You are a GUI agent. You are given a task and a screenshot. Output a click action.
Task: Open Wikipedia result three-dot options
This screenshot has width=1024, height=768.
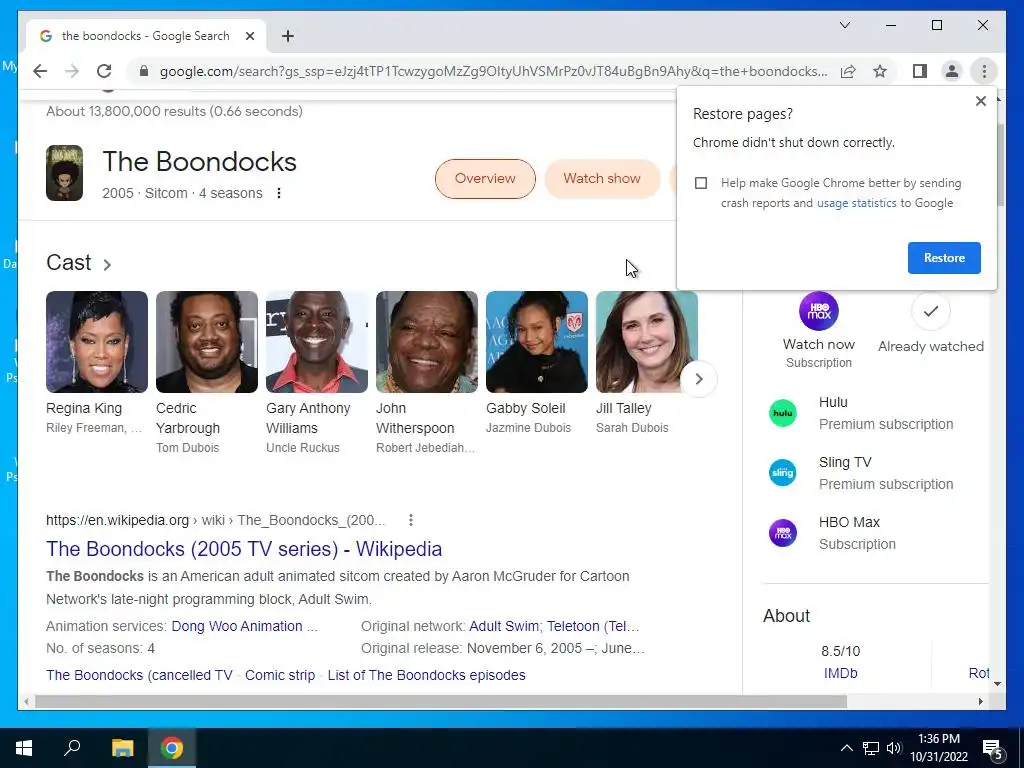[411, 520]
